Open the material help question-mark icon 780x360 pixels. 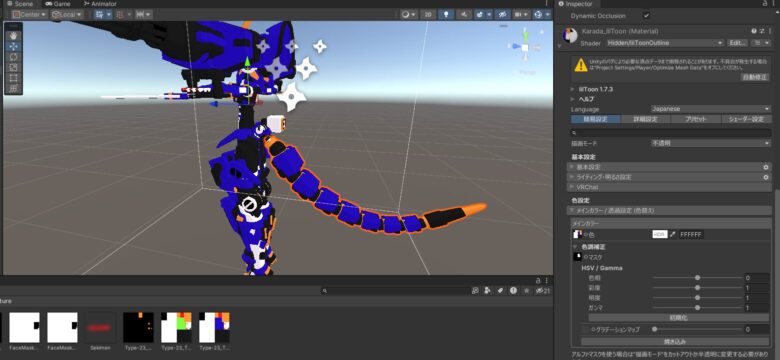(x=754, y=31)
